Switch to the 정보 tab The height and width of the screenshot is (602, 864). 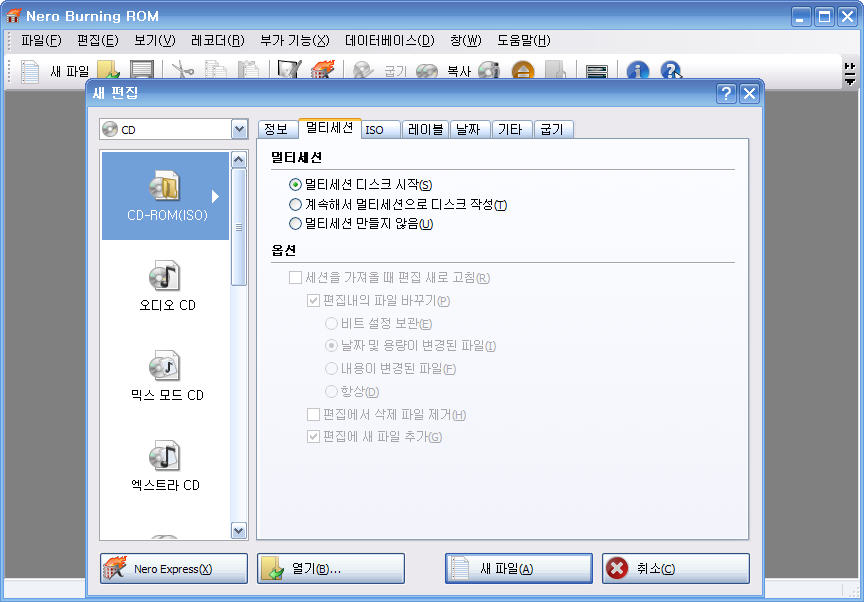pos(276,129)
